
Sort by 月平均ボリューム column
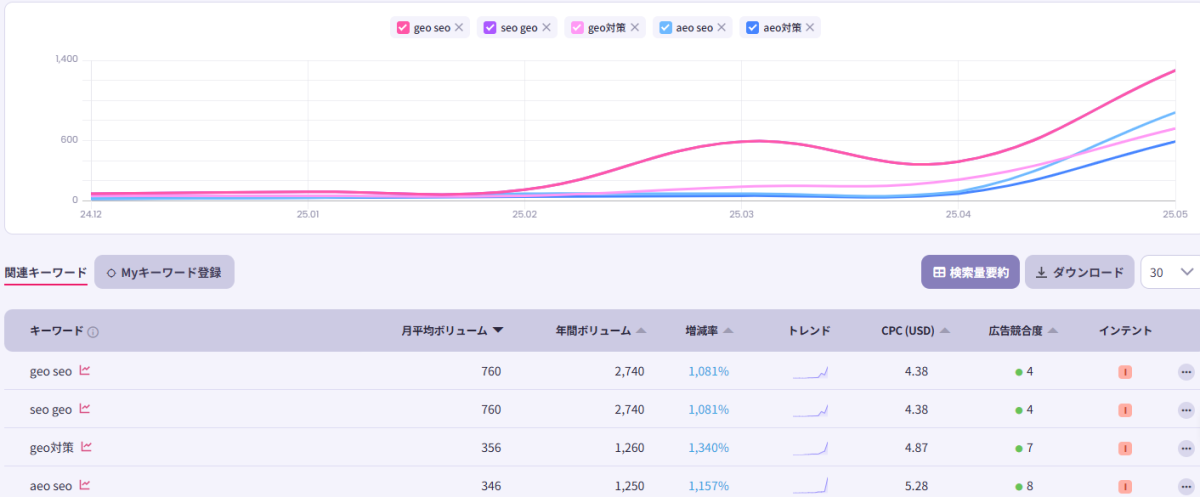[452, 330]
